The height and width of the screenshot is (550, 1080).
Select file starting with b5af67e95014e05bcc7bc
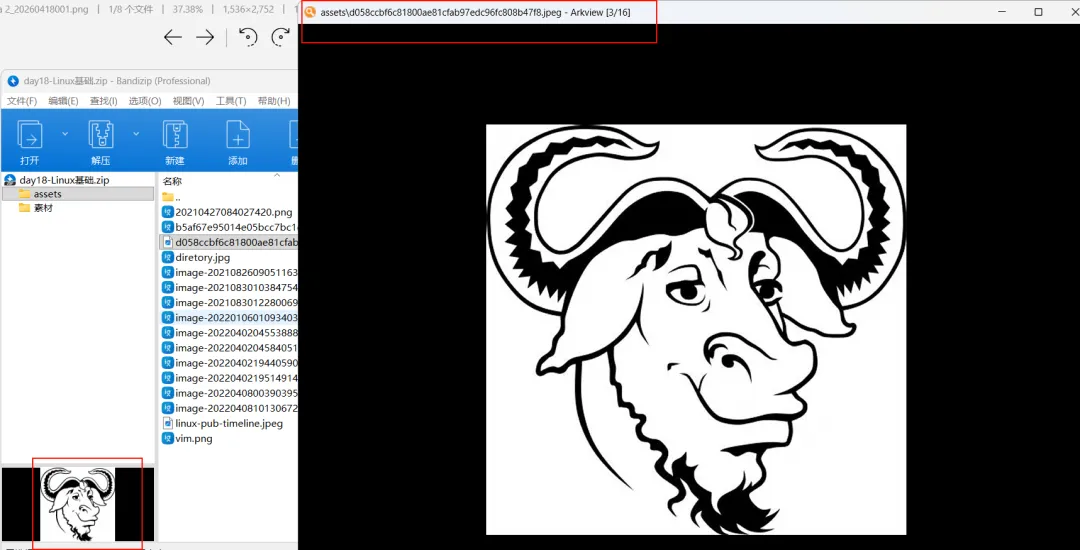click(236, 227)
